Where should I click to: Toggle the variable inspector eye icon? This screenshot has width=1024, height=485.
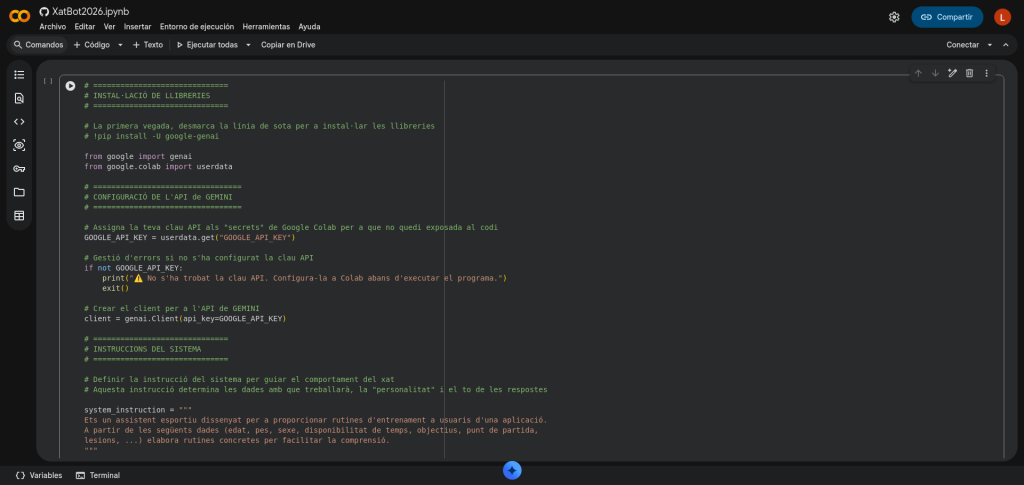[19, 145]
